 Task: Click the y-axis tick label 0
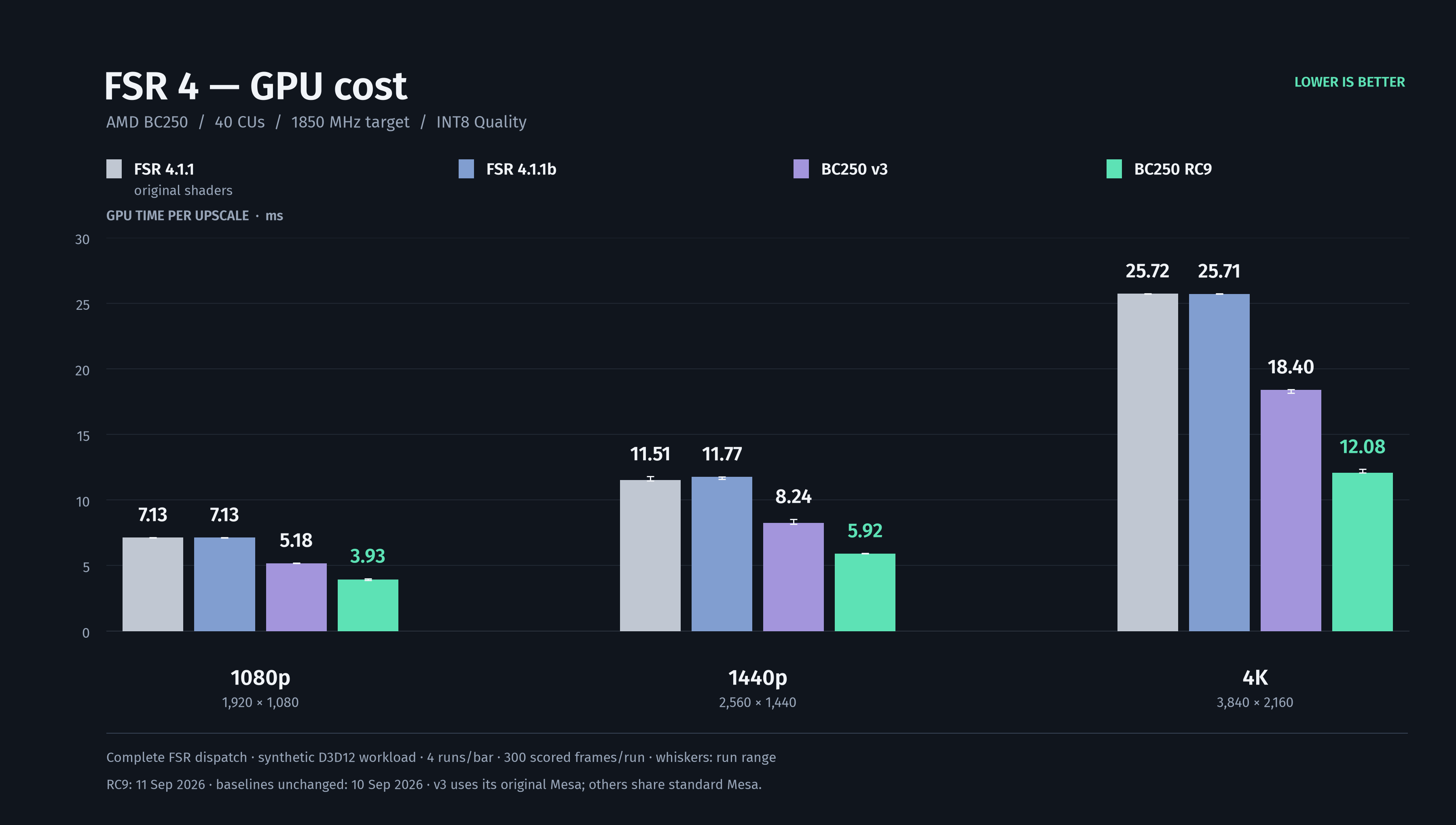pos(86,633)
